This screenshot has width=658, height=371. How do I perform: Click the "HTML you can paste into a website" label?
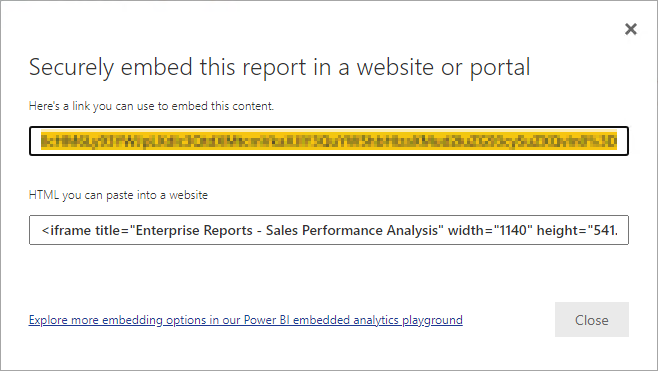click(118, 195)
